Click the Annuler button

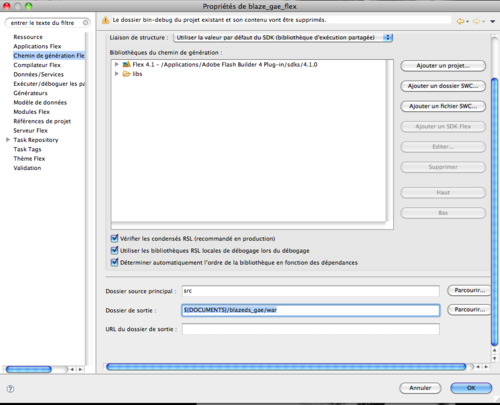(420, 388)
